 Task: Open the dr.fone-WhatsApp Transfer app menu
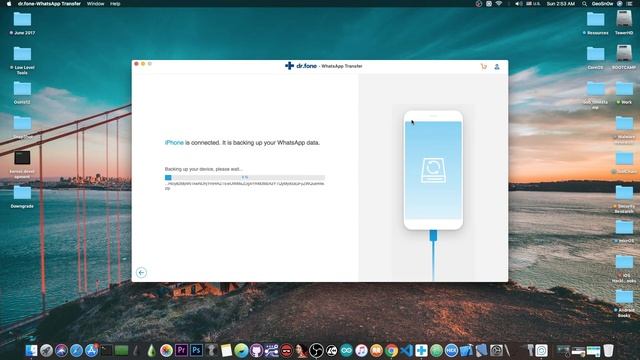[x=49, y=4]
